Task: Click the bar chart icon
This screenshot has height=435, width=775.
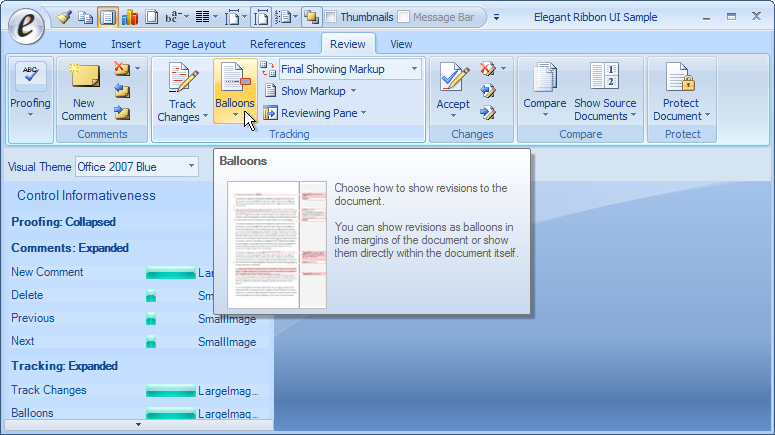Action: click(129, 17)
